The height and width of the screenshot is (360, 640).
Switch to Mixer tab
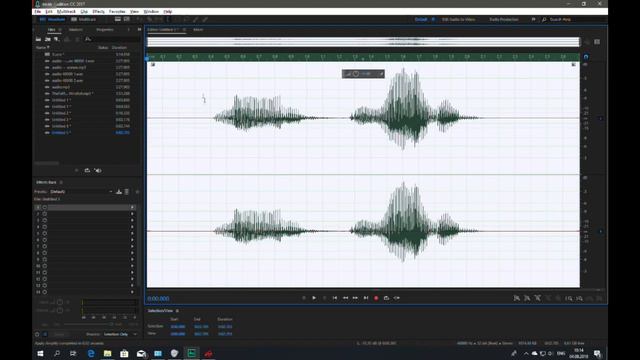(198, 29)
